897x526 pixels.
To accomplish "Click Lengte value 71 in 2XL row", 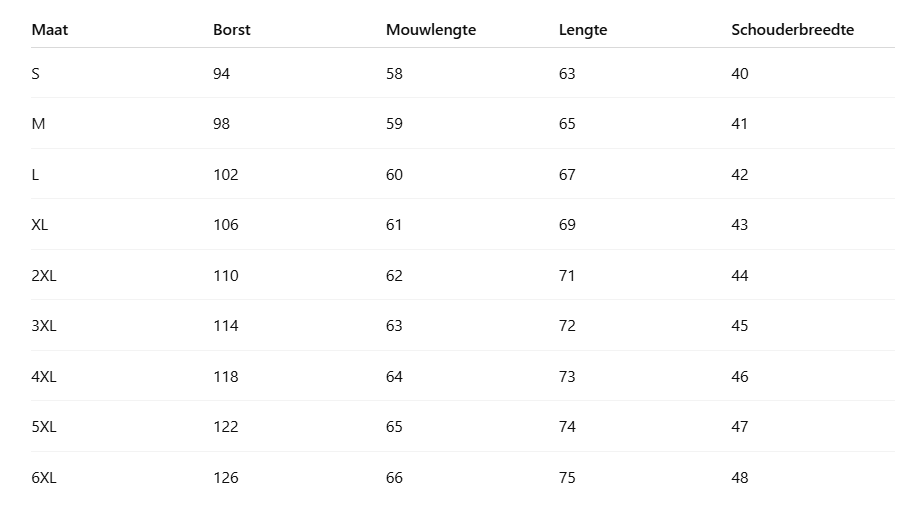I will pos(567,275).
